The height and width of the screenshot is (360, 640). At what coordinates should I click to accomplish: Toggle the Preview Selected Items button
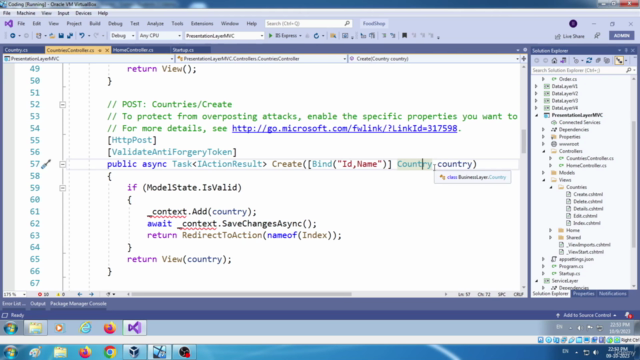[x=619, y=60]
